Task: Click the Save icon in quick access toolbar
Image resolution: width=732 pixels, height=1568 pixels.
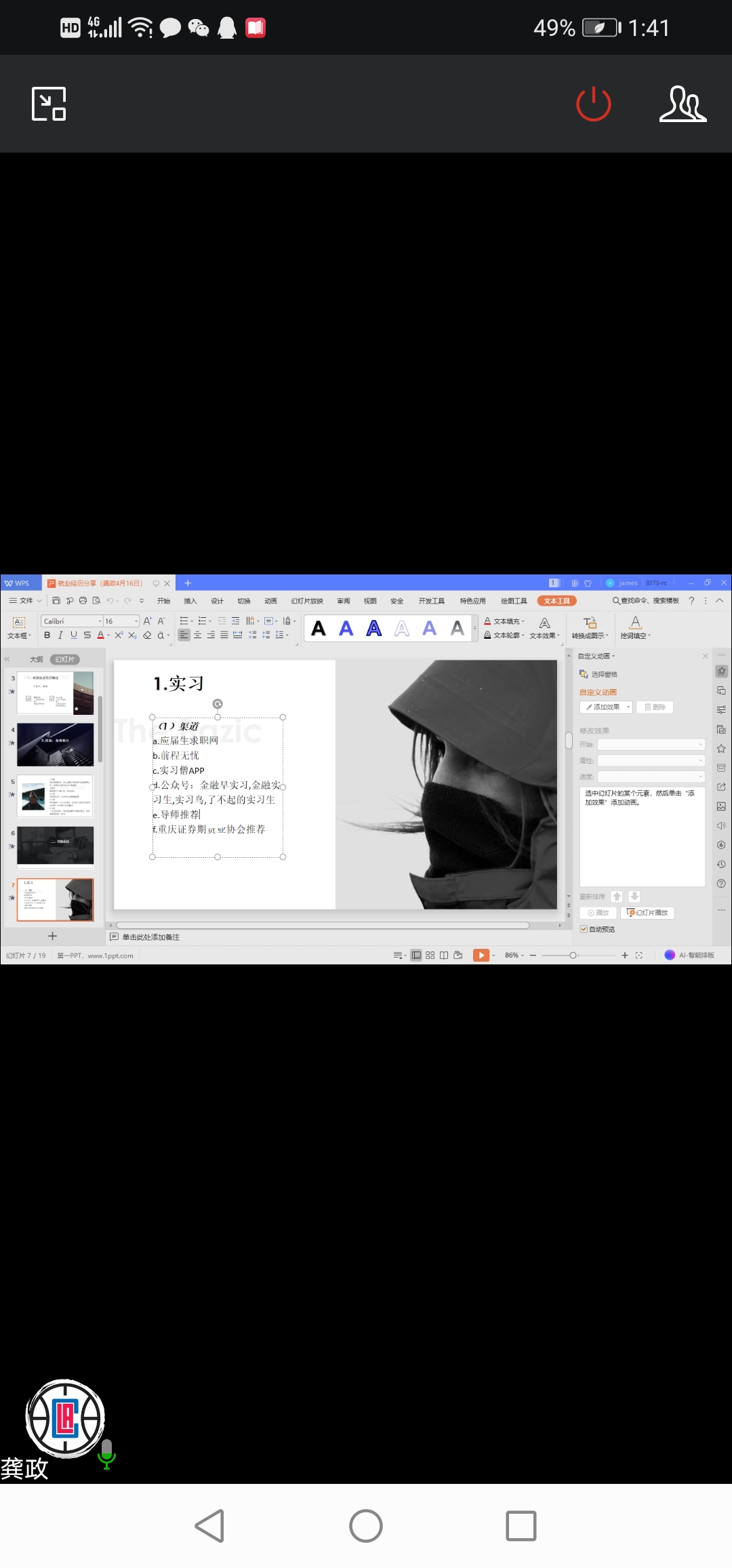Action: click(56, 601)
